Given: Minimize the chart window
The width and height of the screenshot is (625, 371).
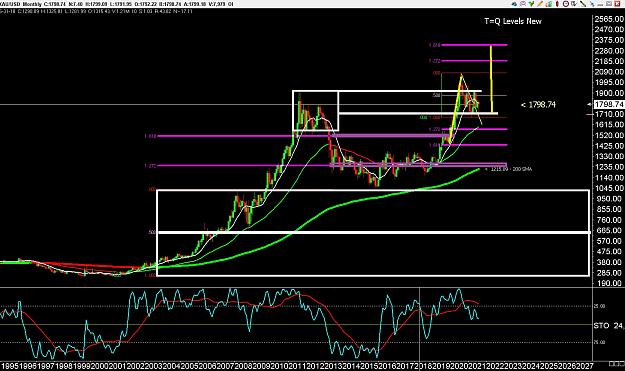Looking at the screenshot, I should point(600,4).
